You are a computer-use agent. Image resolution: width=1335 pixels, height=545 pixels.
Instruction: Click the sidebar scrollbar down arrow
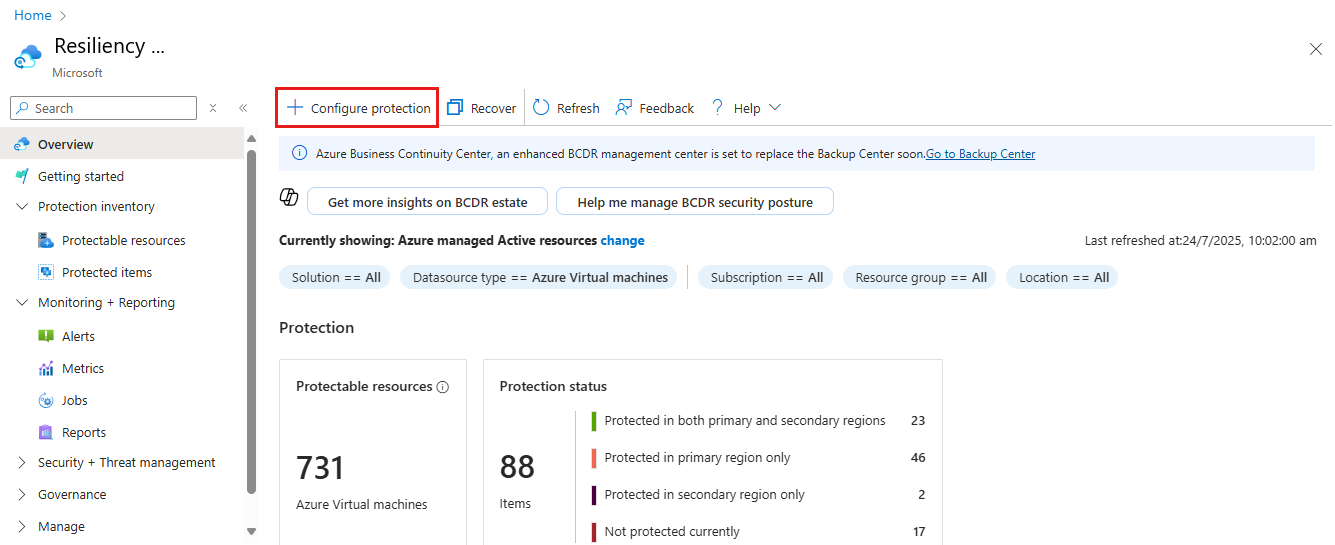251,532
